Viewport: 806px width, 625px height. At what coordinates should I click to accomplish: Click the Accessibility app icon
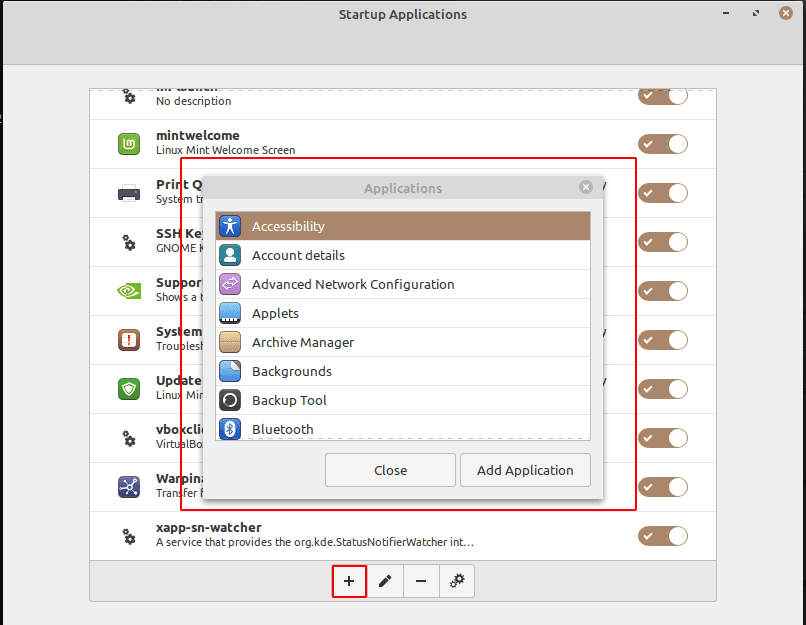pos(230,226)
